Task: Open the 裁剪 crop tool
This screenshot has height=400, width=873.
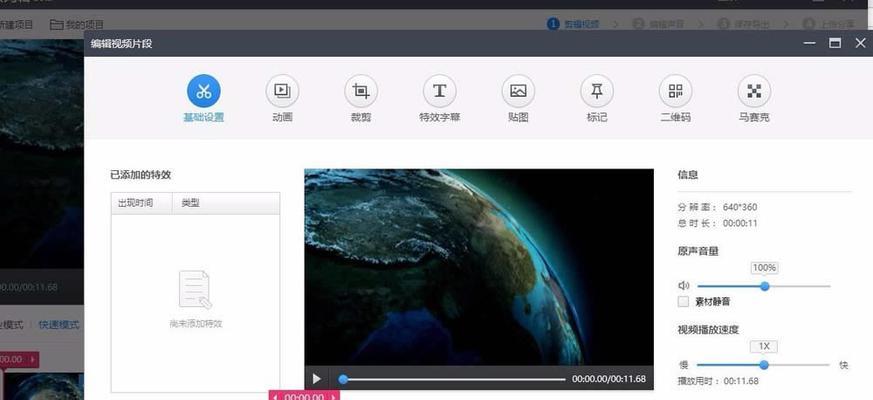Action: pos(361,91)
